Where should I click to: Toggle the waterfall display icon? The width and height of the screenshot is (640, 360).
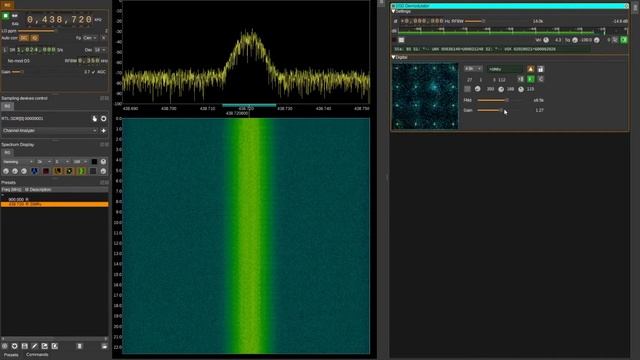[x=69, y=171]
